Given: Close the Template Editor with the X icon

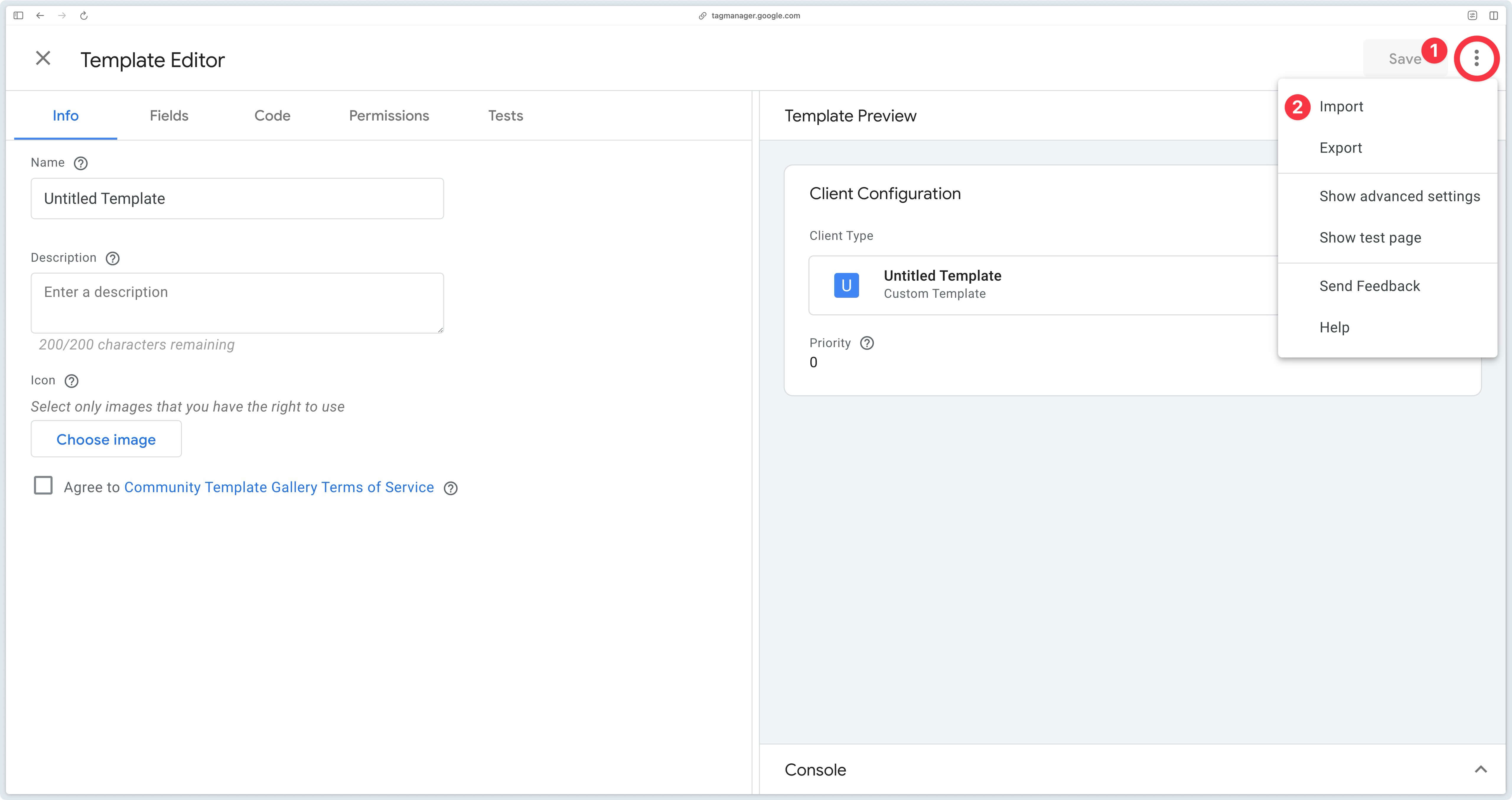Looking at the screenshot, I should tap(43, 58).
